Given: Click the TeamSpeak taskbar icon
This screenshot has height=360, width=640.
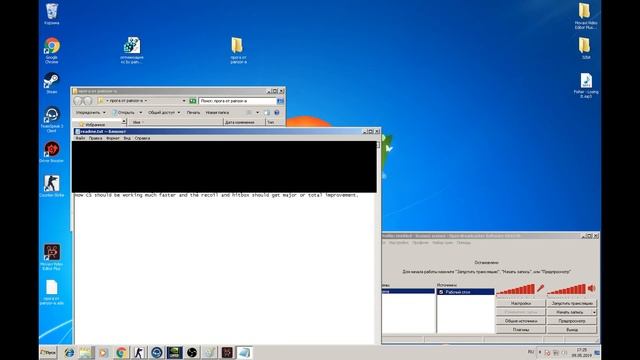Looking at the screenshot, I should pyautogui.click(x=156, y=353).
